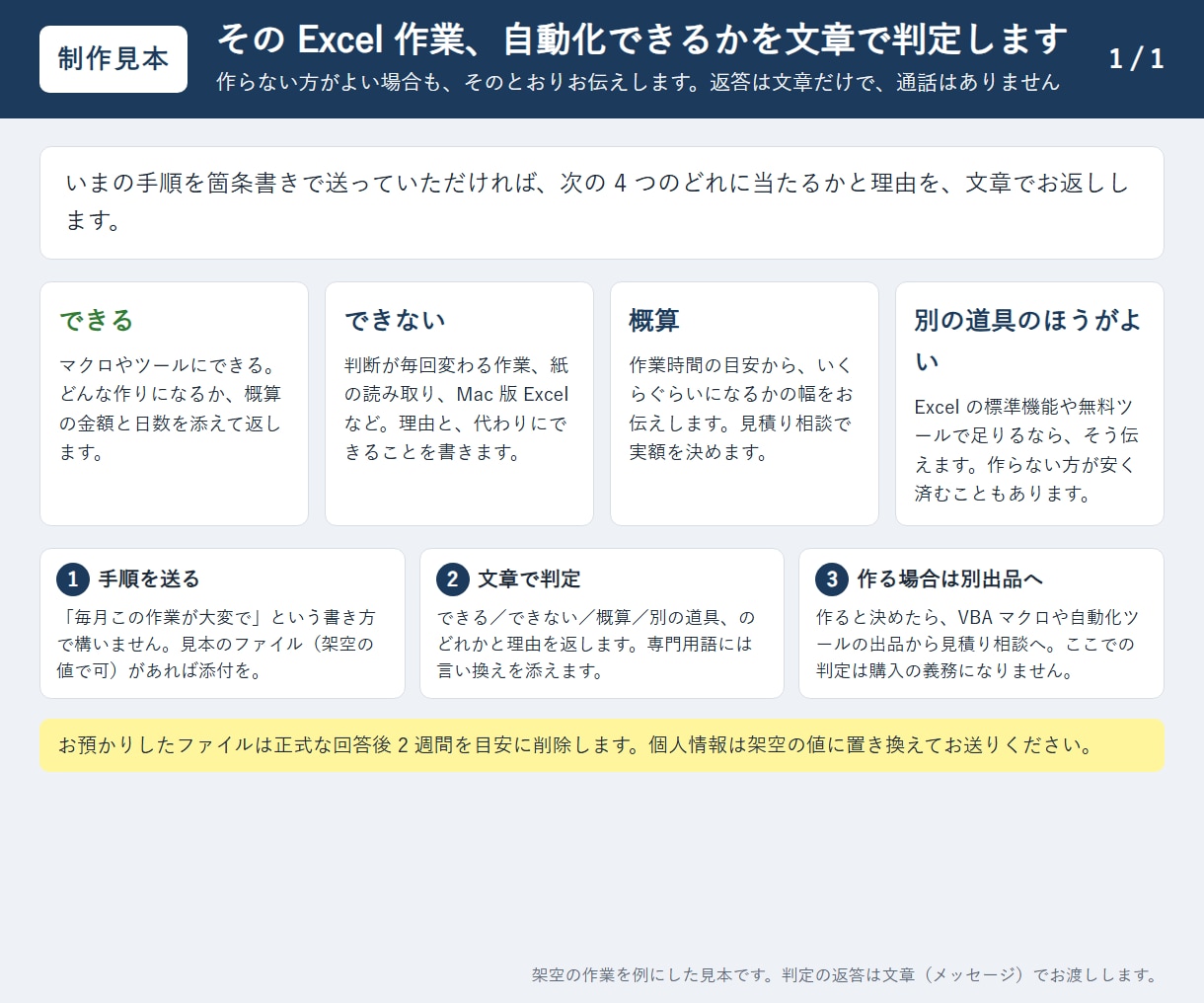This screenshot has height=1003, width=1204.
Task: Click the step text starting with できる／できない／概算
Action: [596, 644]
